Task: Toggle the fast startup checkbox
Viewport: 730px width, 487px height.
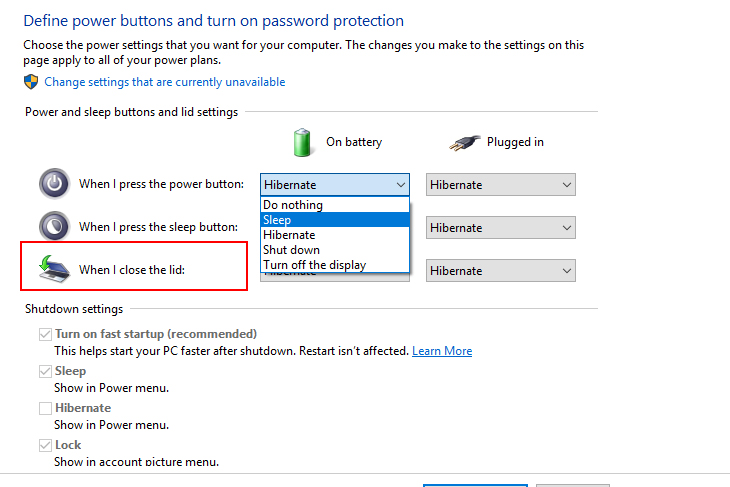Action: 45,334
